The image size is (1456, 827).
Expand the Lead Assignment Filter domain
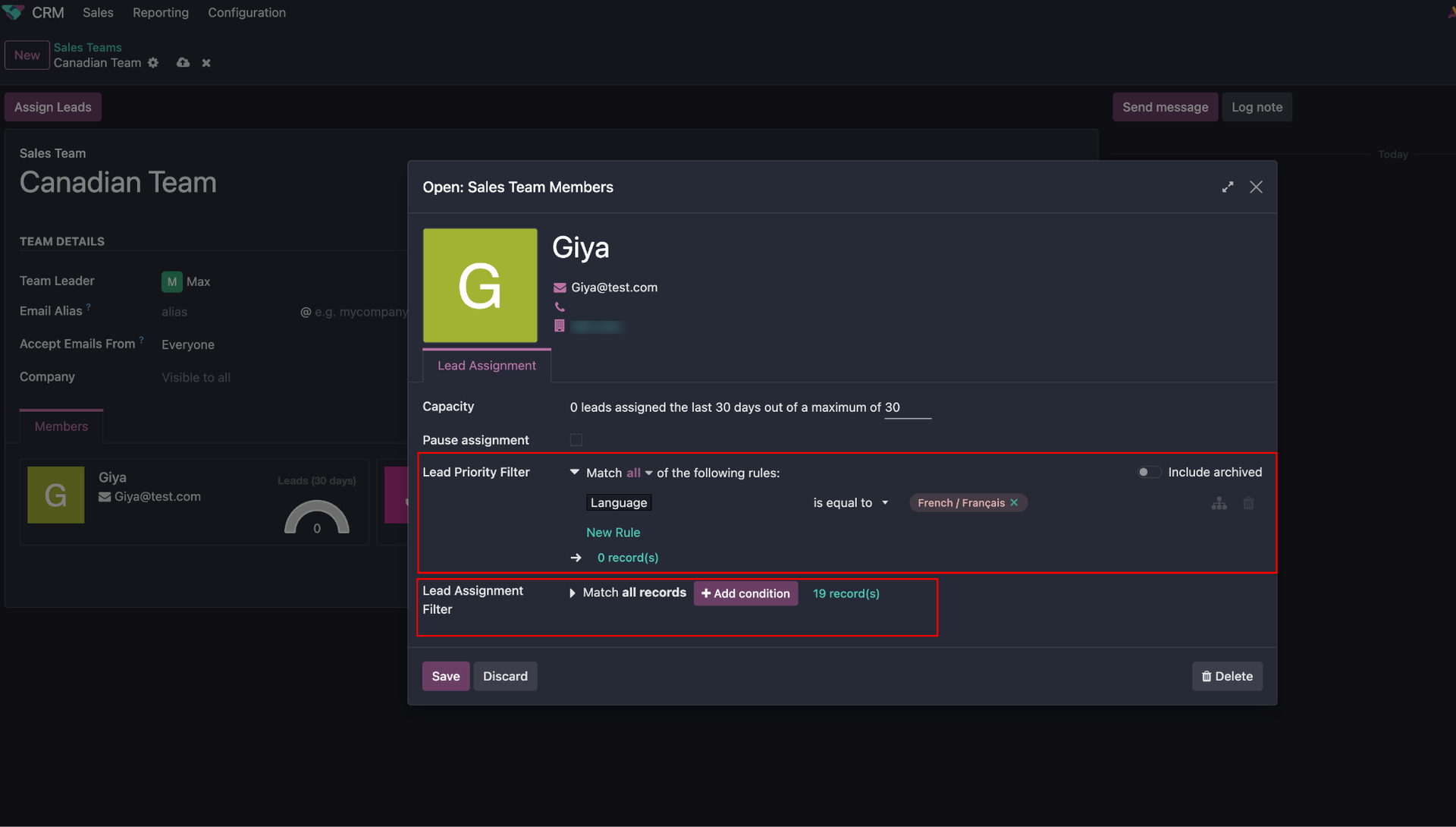click(573, 593)
